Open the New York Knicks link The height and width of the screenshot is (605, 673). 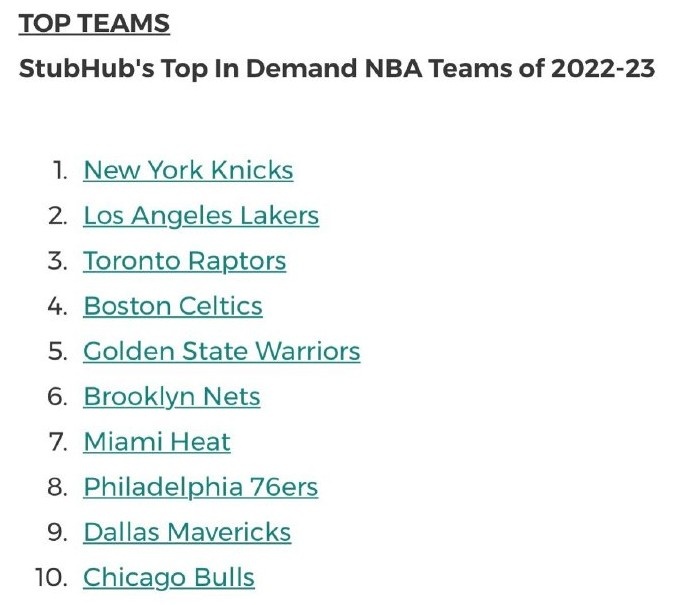pos(188,170)
